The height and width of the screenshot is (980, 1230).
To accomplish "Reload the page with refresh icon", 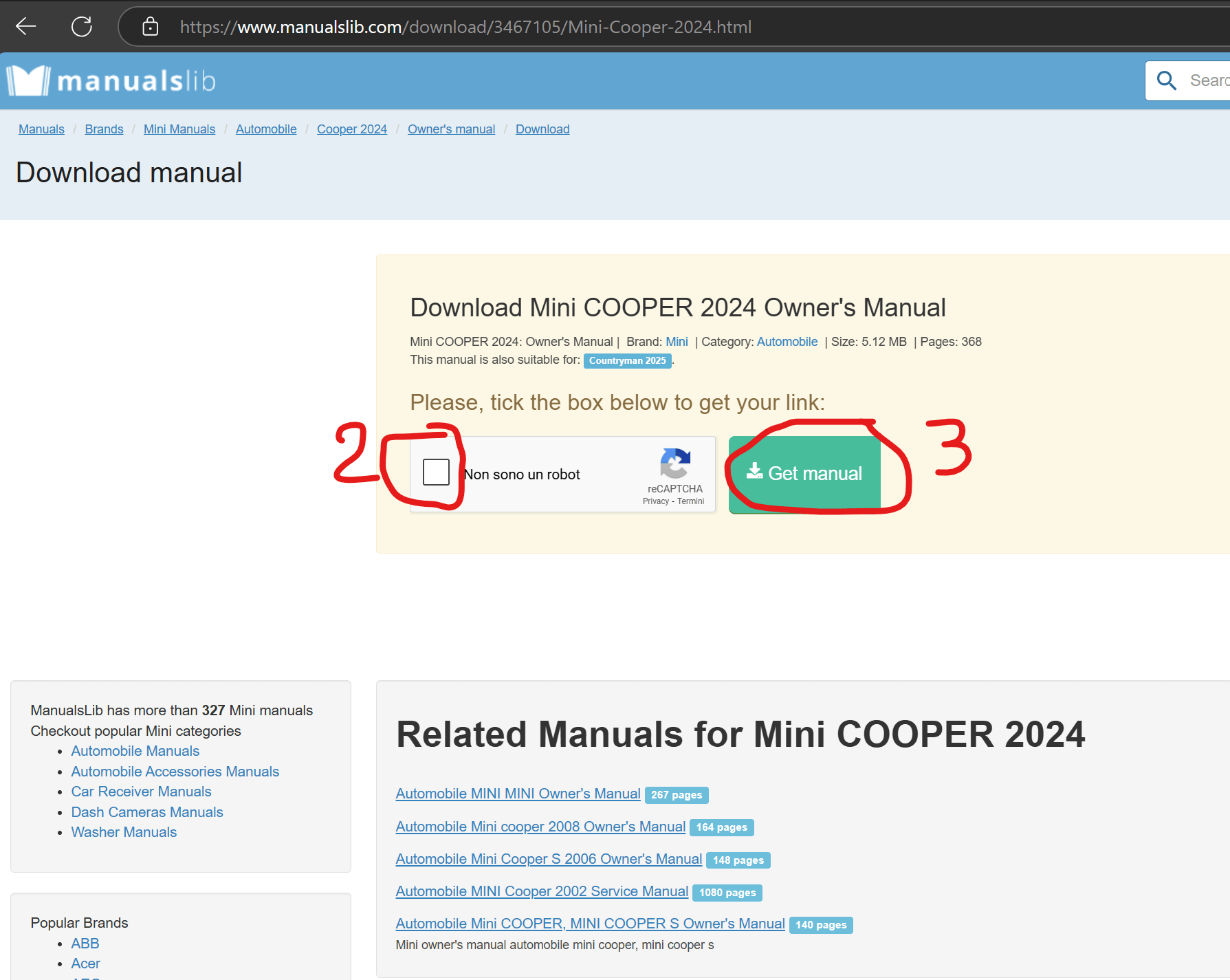I will click(x=81, y=27).
